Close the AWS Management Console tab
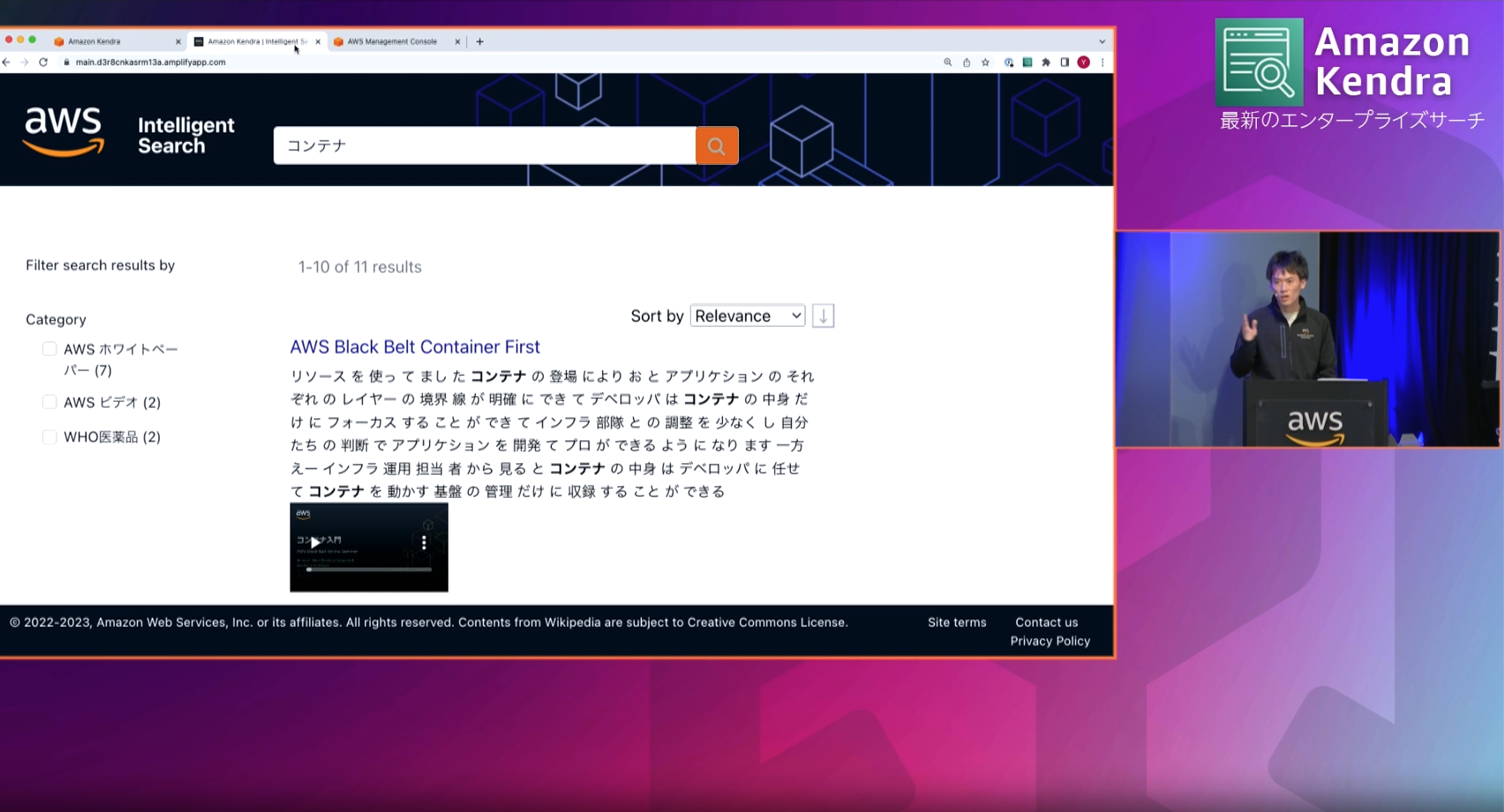This screenshot has width=1504, height=812. (x=457, y=41)
